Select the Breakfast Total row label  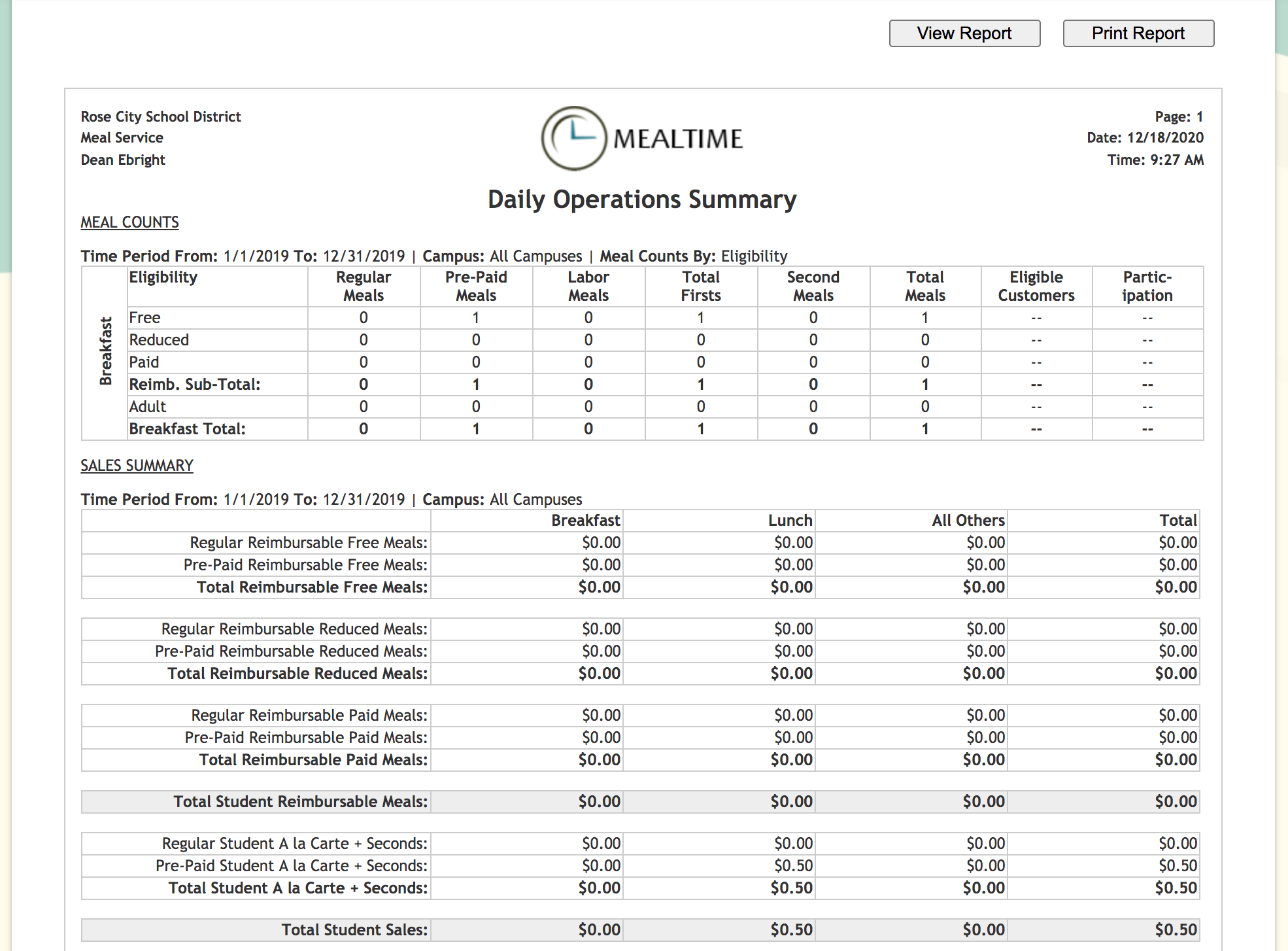(187, 429)
